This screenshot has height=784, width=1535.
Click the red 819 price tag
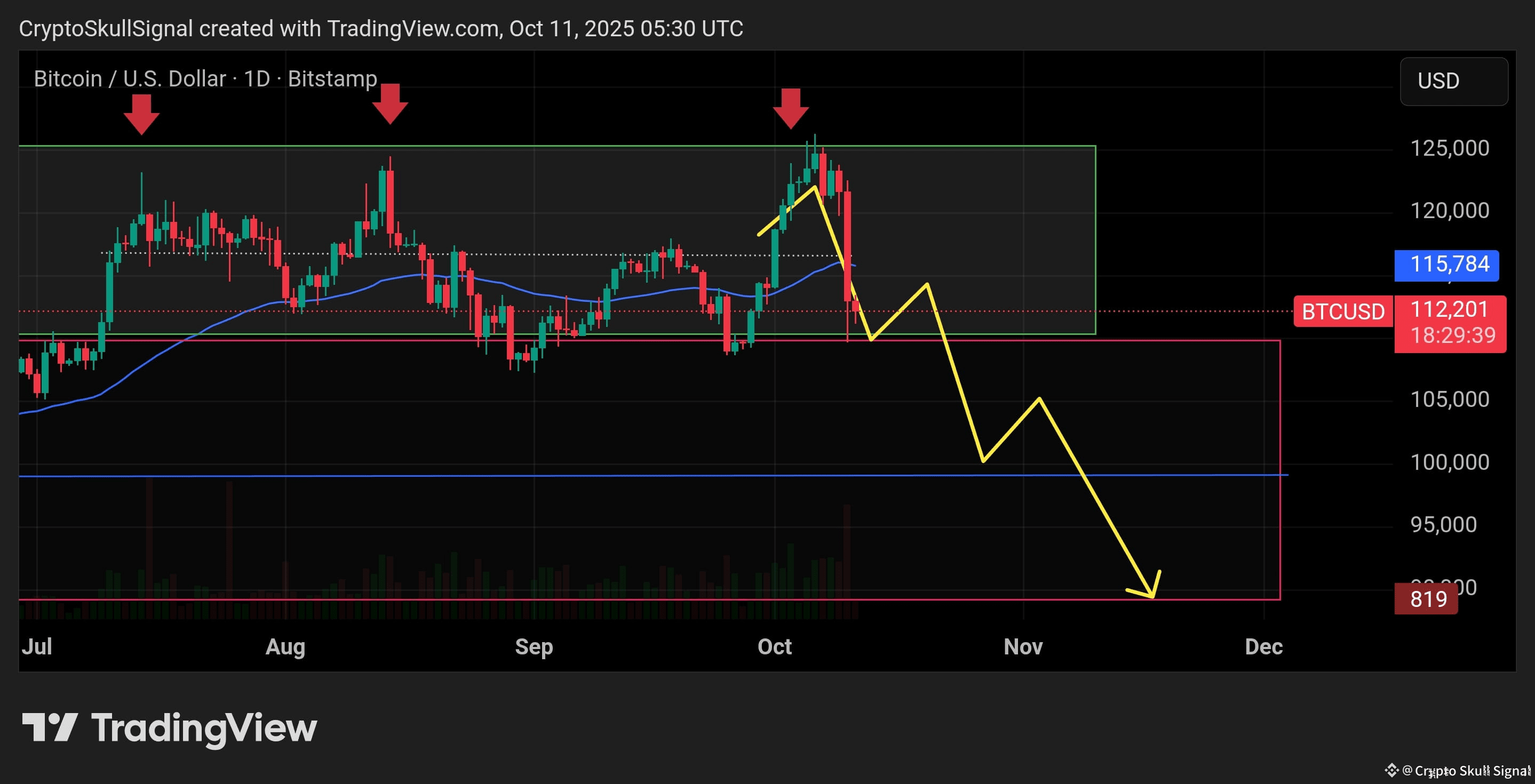[1426, 599]
